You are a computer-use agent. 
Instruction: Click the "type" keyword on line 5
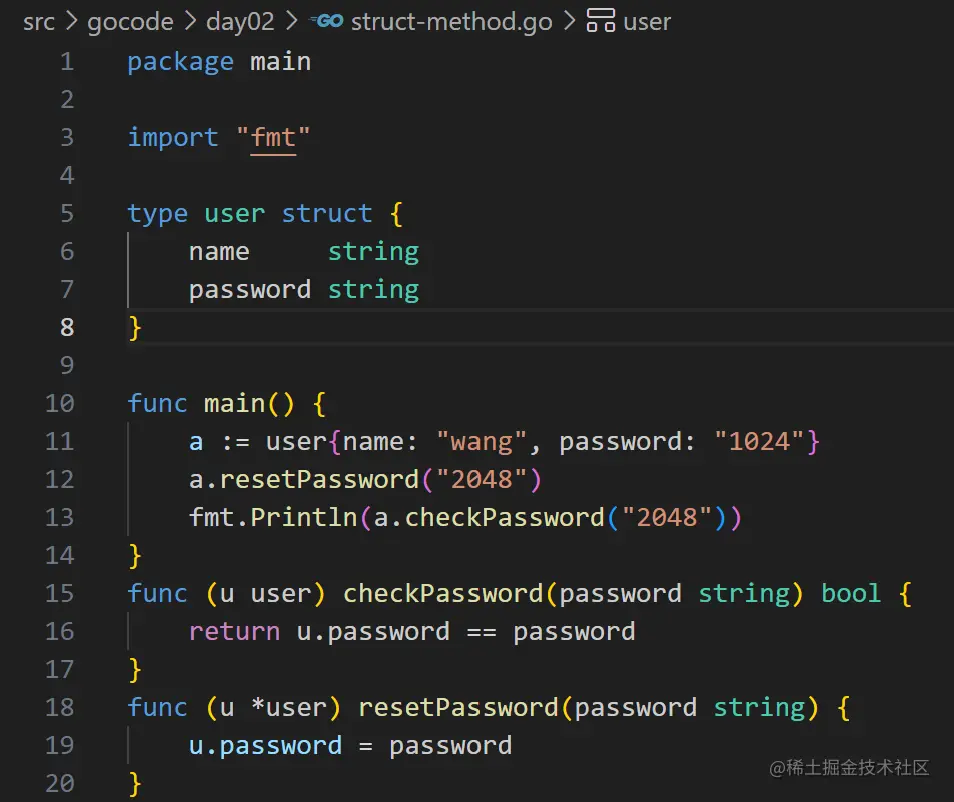pyautogui.click(x=158, y=214)
